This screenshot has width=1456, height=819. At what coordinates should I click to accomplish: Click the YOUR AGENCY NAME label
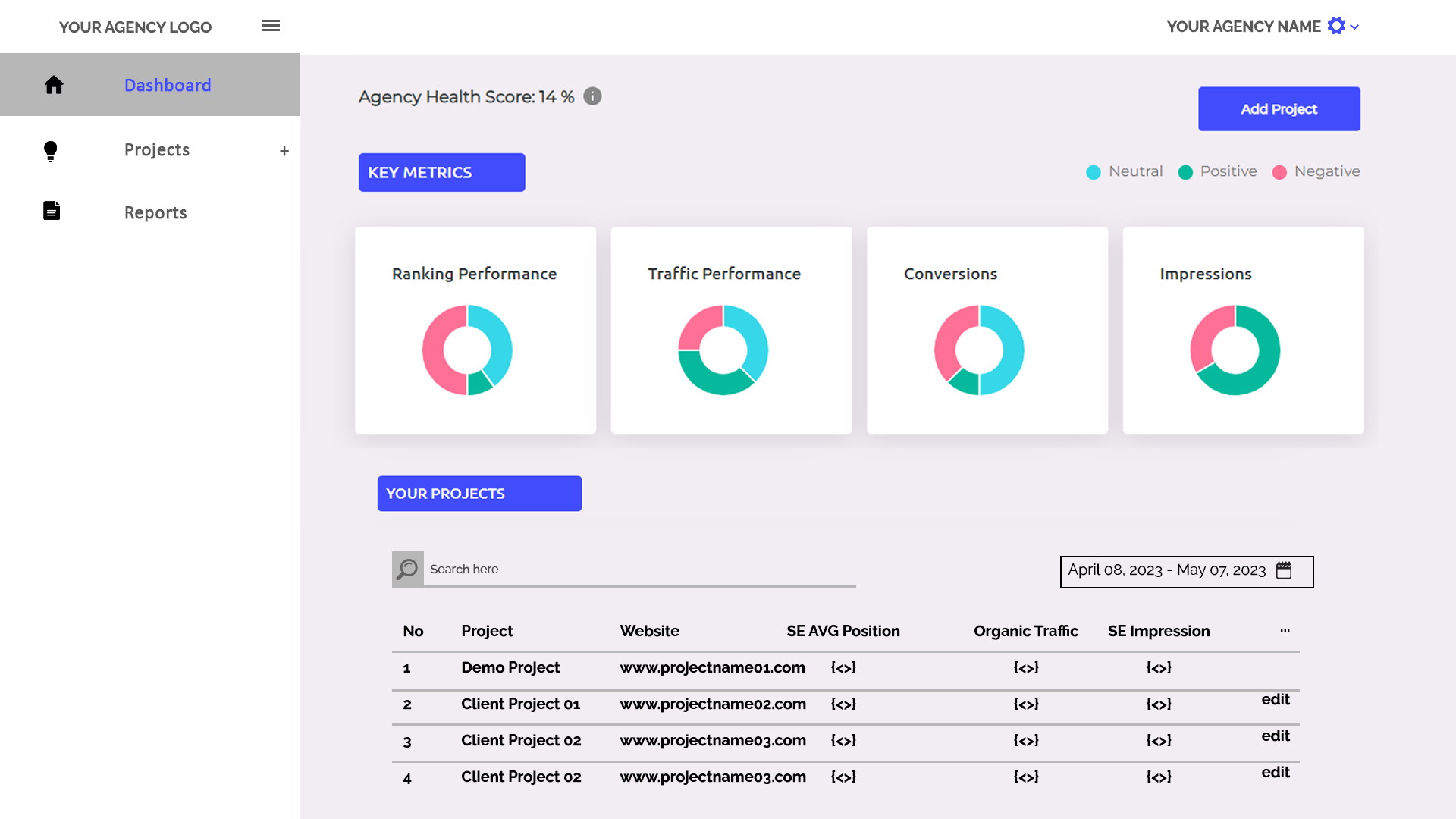click(1244, 27)
